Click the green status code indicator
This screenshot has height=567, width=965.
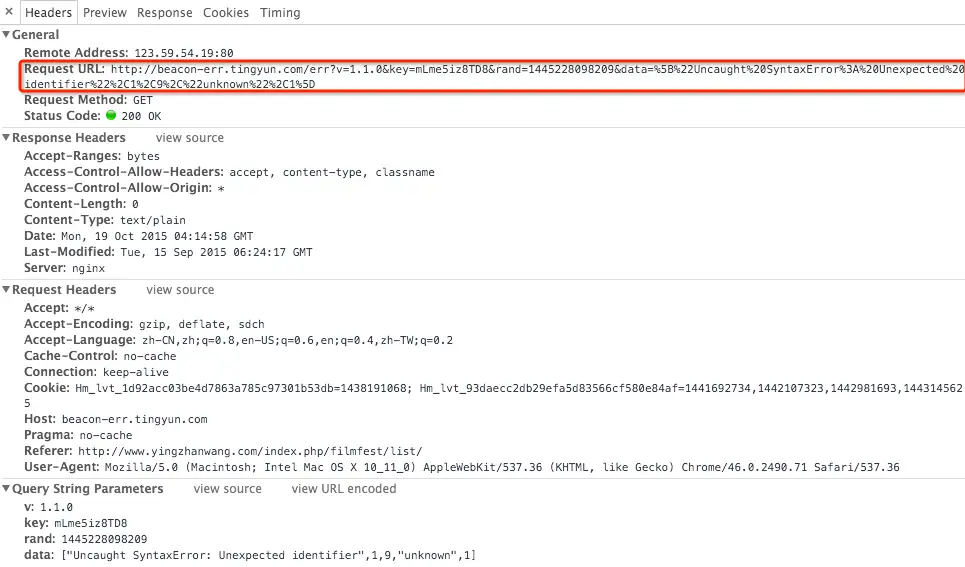111,116
